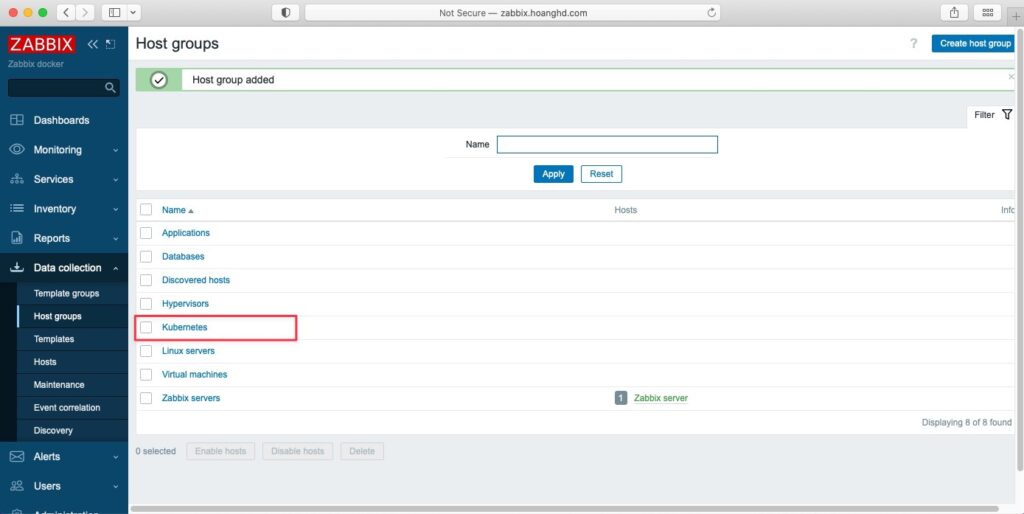
Task: Click the Safari privacy shield icon
Action: (x=285, y=12)
